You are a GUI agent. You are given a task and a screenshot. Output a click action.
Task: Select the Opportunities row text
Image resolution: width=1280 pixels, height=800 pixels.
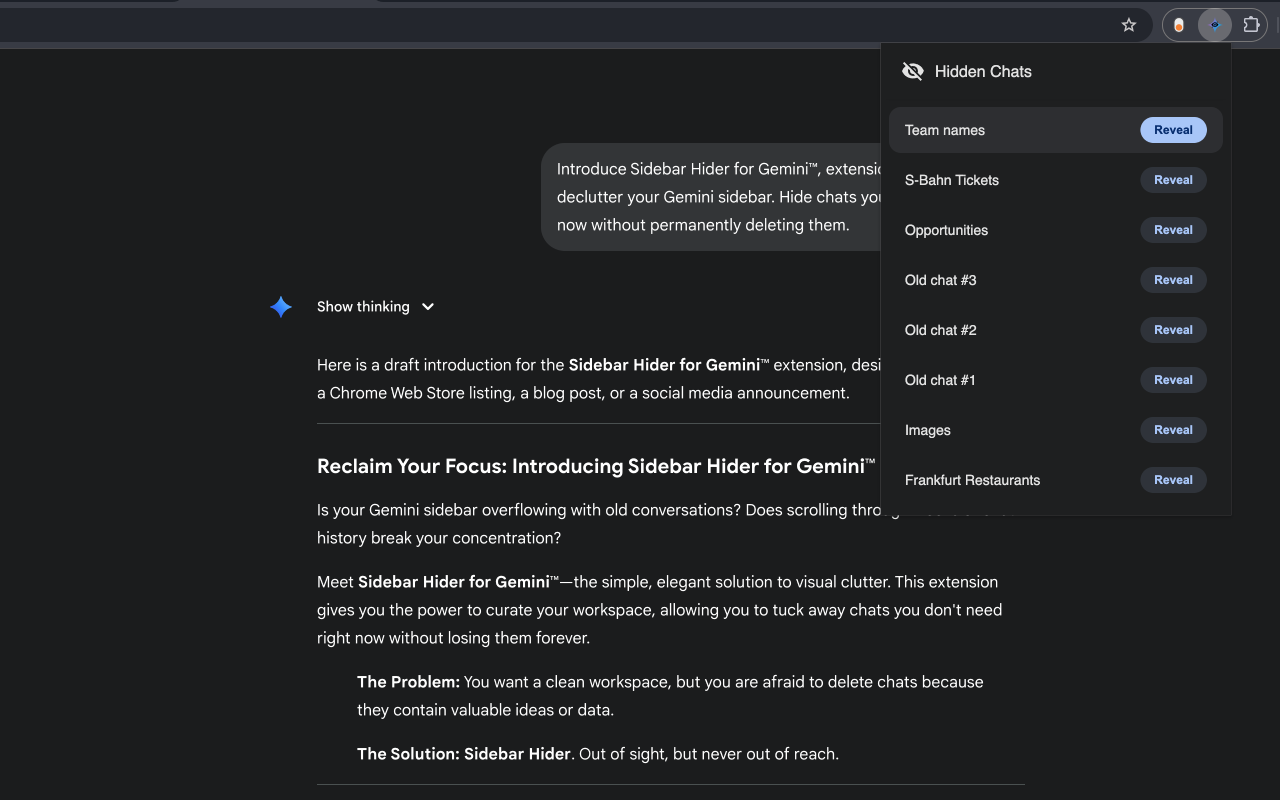[946, 230]
